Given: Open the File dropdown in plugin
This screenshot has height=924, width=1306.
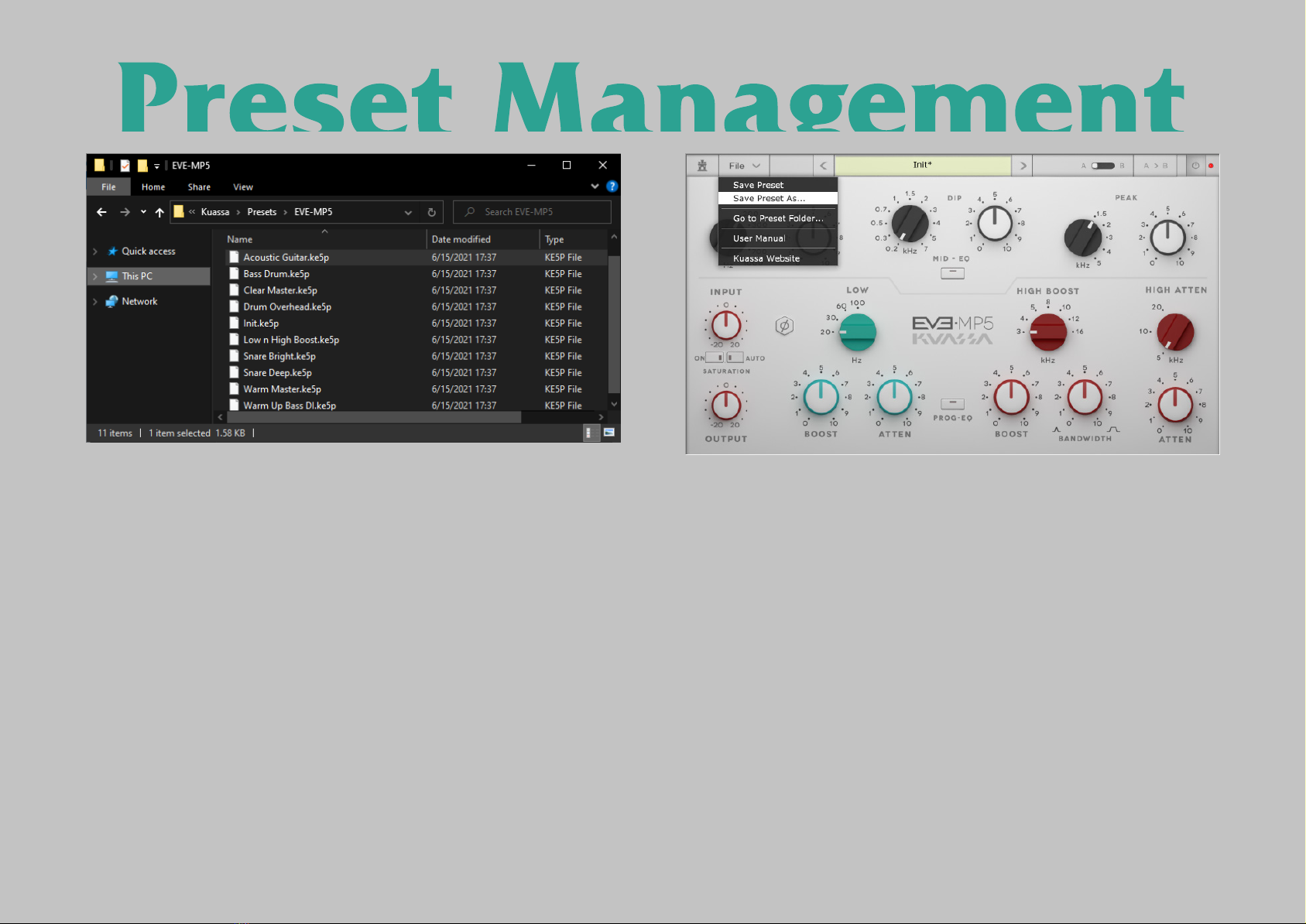Looking at the screenshot, I should (744, 166).
